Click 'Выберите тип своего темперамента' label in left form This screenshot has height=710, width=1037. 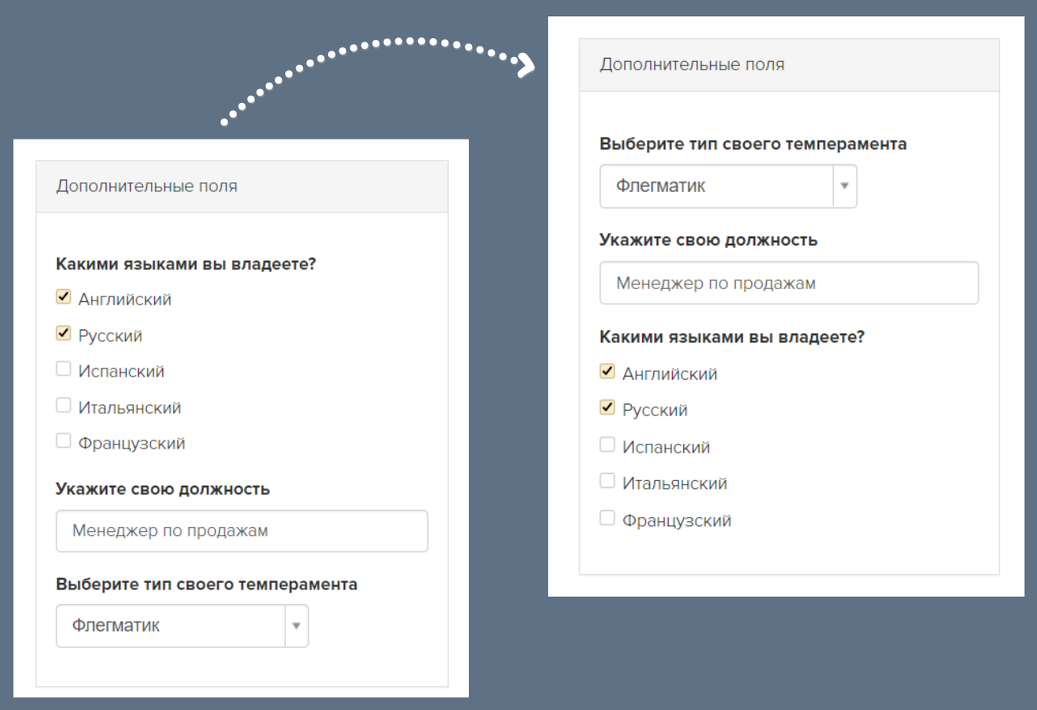tap(206, 584)
